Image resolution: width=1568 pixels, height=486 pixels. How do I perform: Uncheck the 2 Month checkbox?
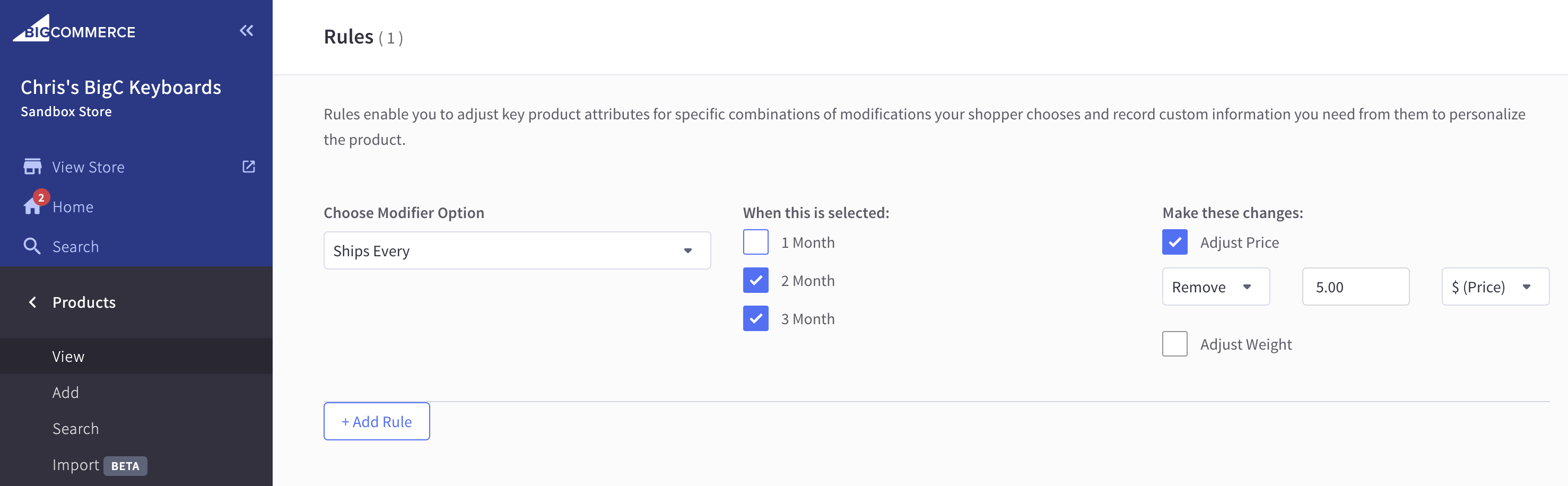pyautogui.click(x=755, y=280)
